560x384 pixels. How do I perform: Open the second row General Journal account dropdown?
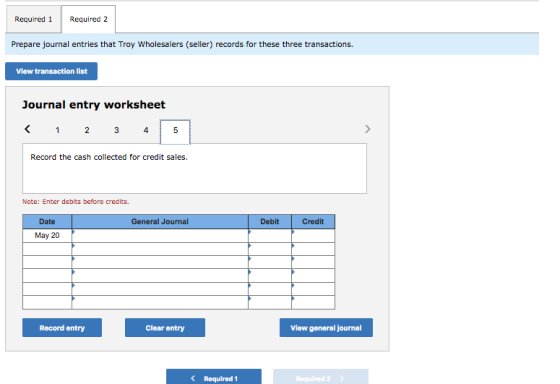160,249
